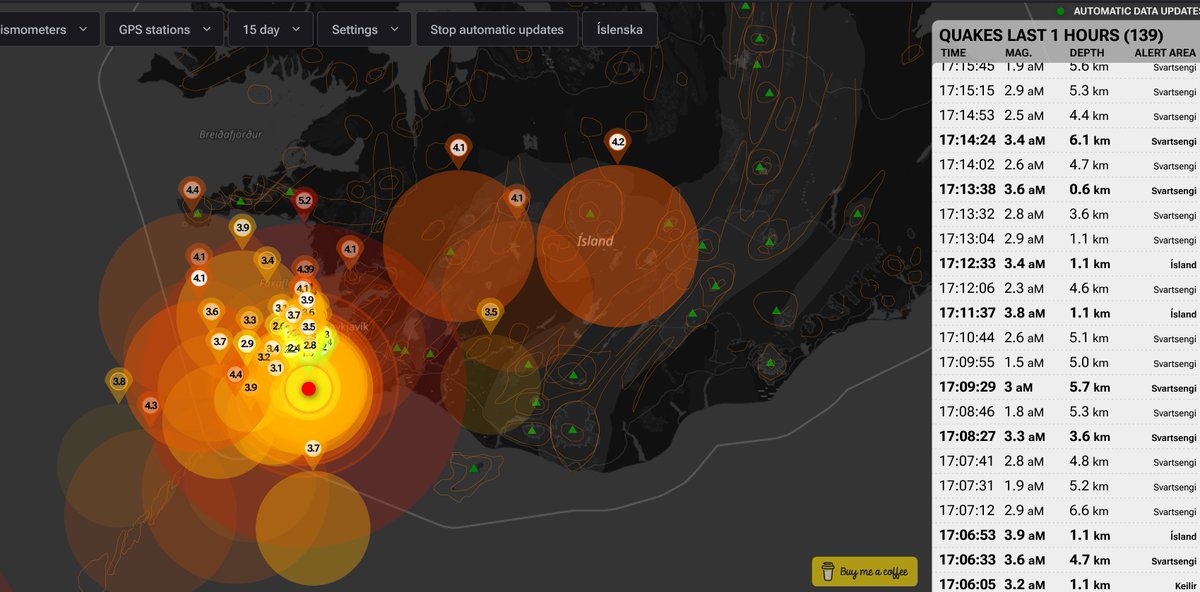Select the 3.7 quake marker below the glow
The width and height of the screenshot is (1200, 592).
point(311,446)
